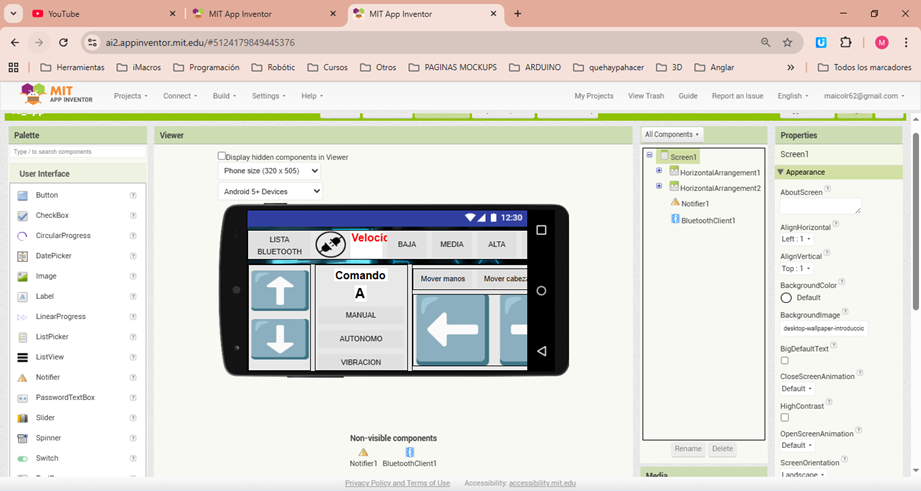Open the Phone size dropdown

(270, 171)
